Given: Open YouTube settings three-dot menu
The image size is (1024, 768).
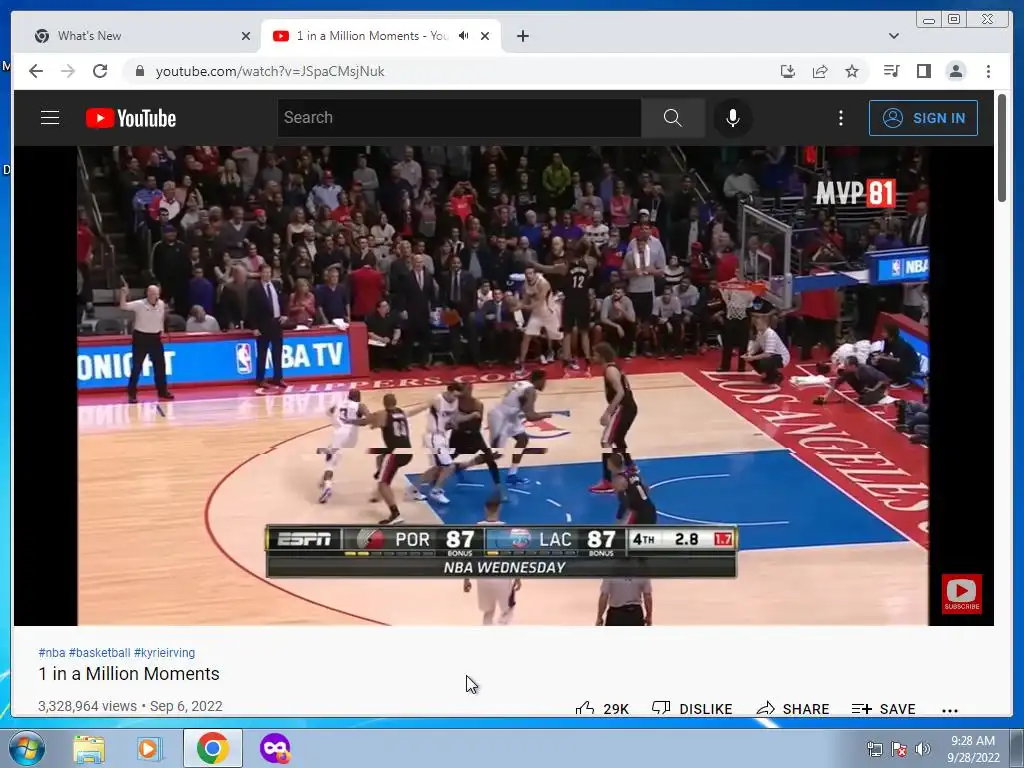Looking at the screenshot, I should (840, 118).
